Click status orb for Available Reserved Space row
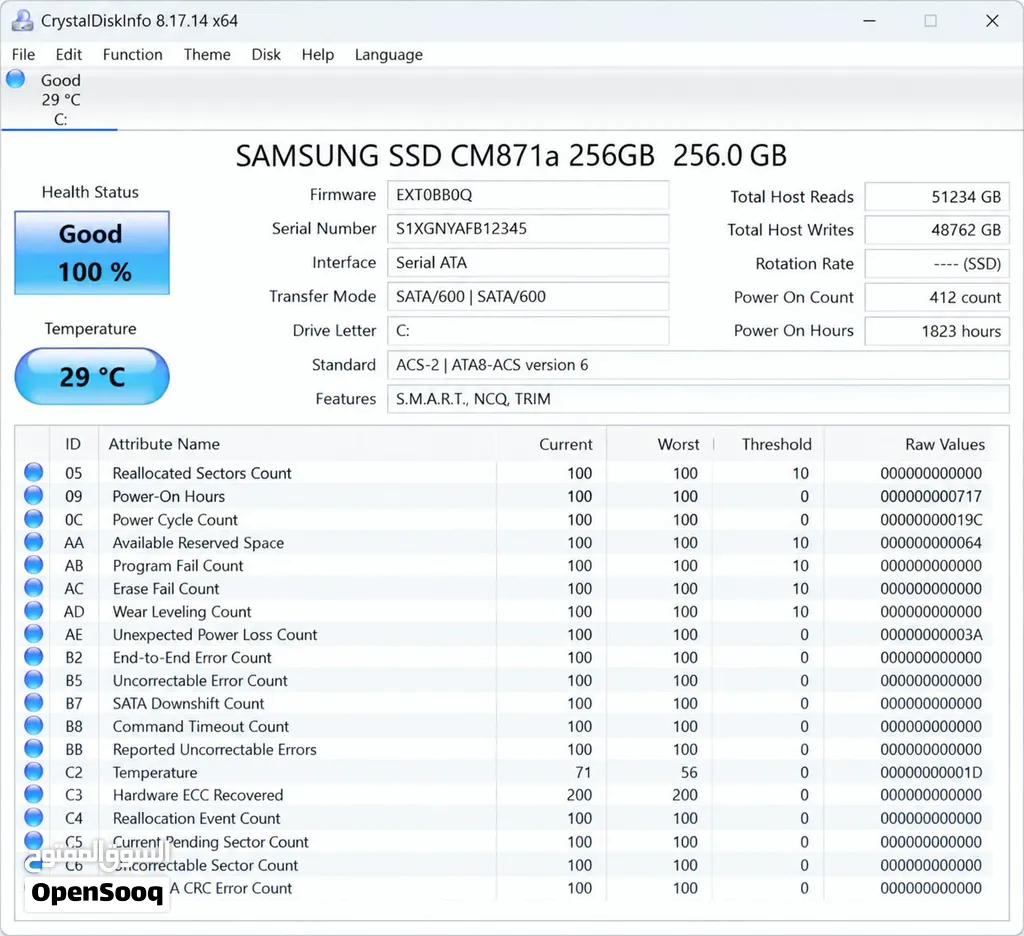The height and width of the screenshot is (936, 1024). [33, 541]
